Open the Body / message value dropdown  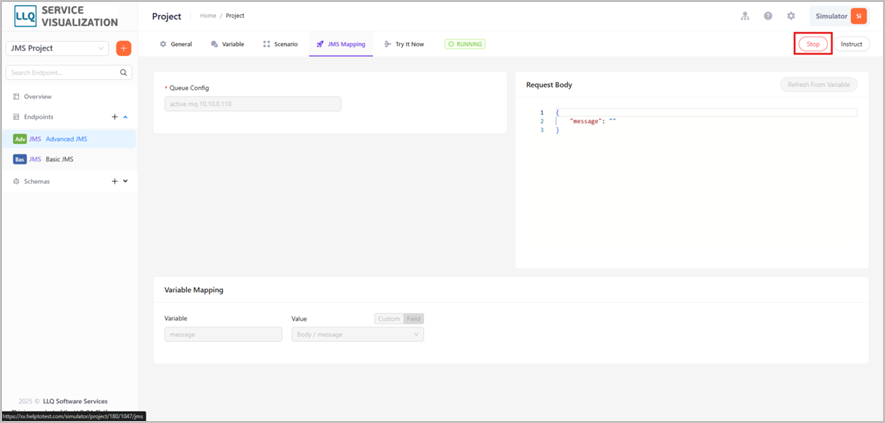[x=357, y=334]
